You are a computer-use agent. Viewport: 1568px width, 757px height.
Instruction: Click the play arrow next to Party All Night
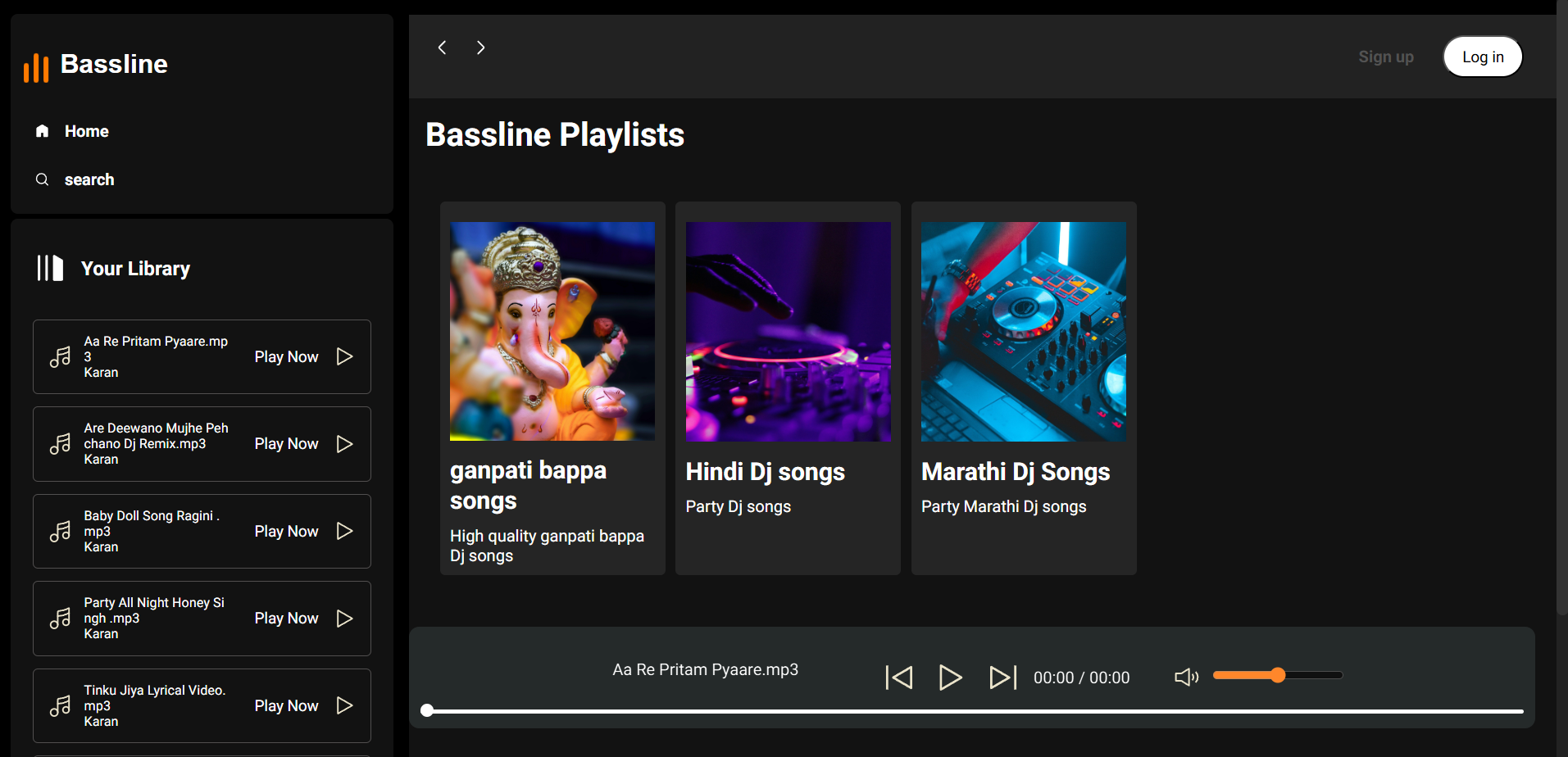coord(344,619)
